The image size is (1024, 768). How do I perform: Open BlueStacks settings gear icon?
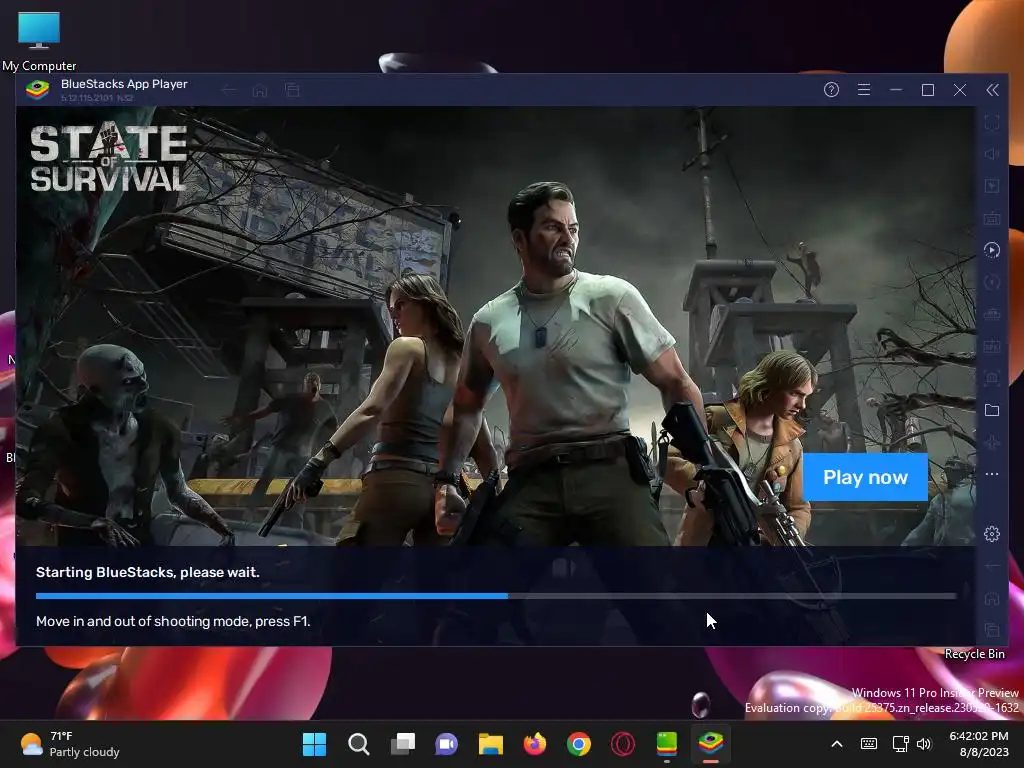pos(991,534)
